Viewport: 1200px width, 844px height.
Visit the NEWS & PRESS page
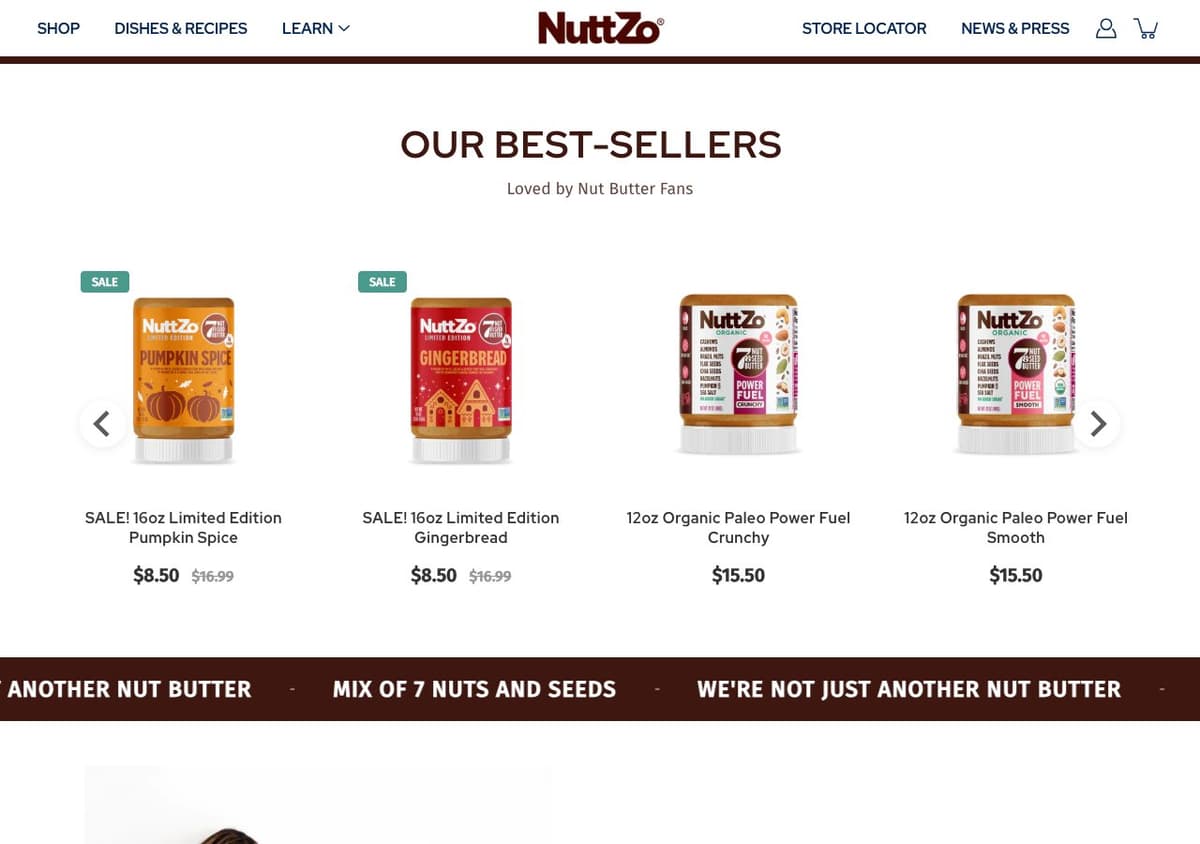tap(1015, 28)
